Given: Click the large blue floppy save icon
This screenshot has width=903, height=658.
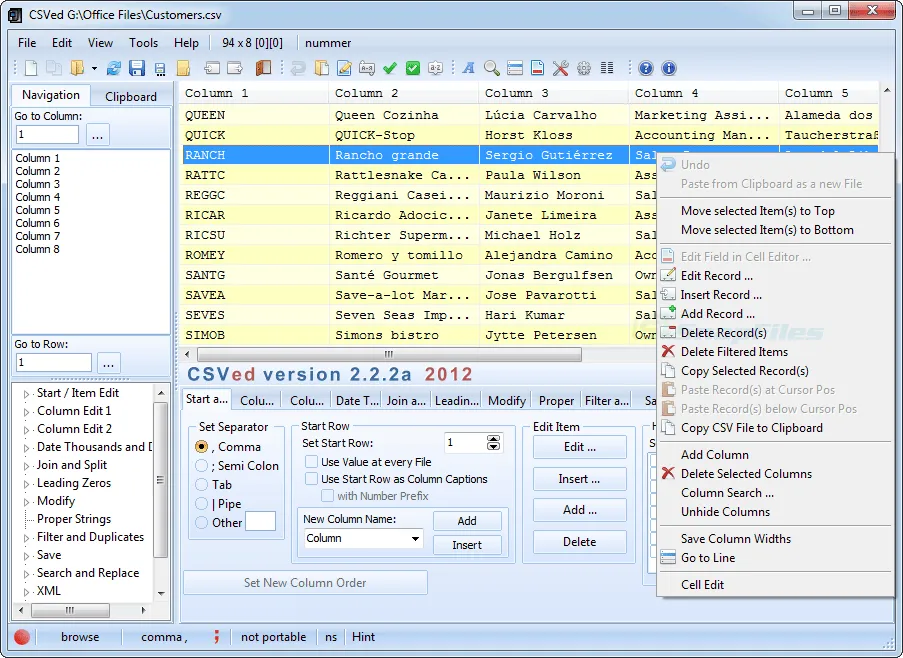Looking at the screenshot, I should click(137, 68).
